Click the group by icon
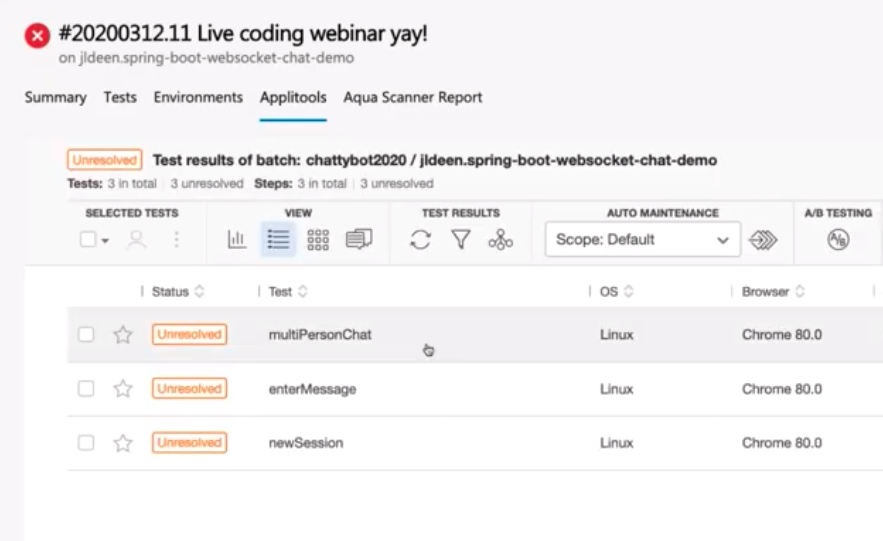 pyautogui.click(x=500, y=240)
